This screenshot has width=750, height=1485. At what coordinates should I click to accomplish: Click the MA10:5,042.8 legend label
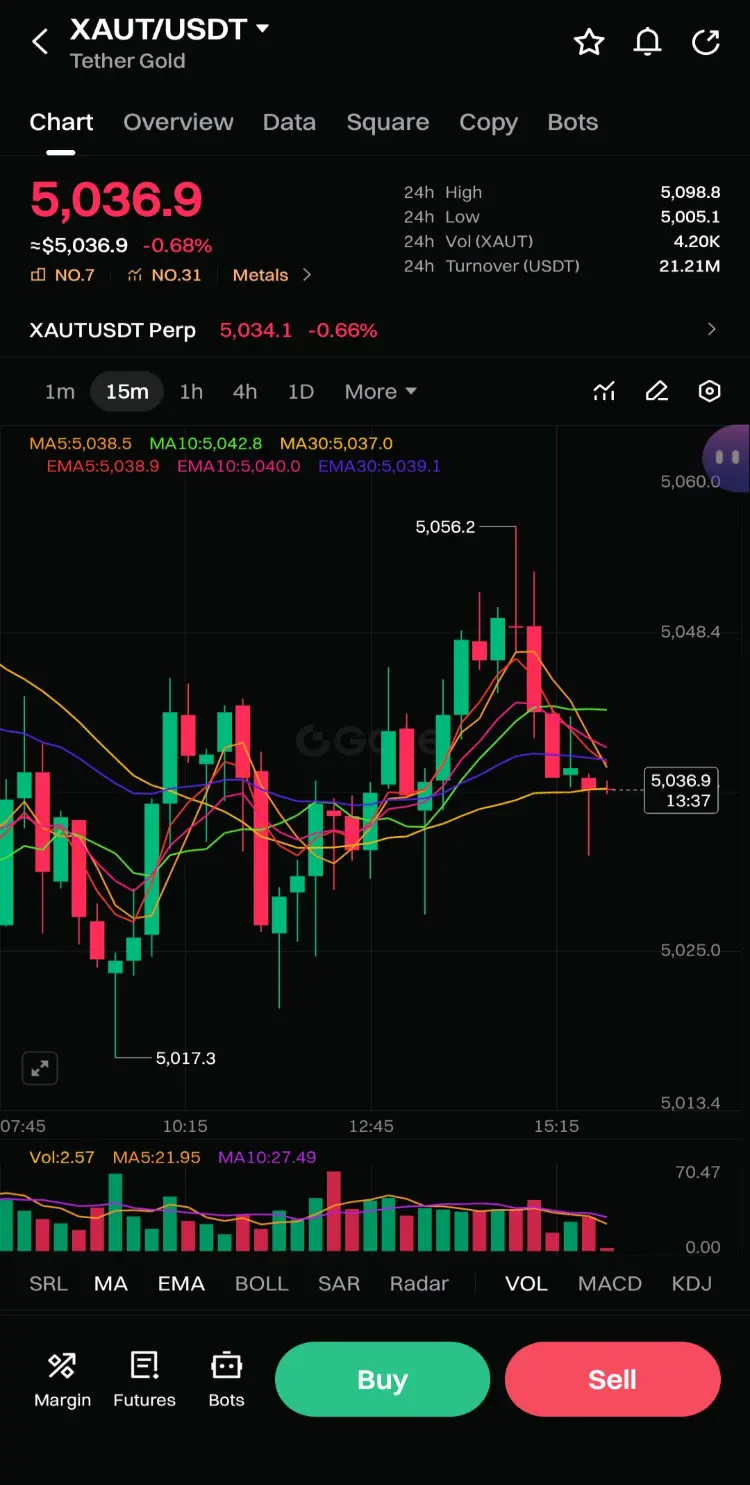pyautogui.click(x=206, y=443)
